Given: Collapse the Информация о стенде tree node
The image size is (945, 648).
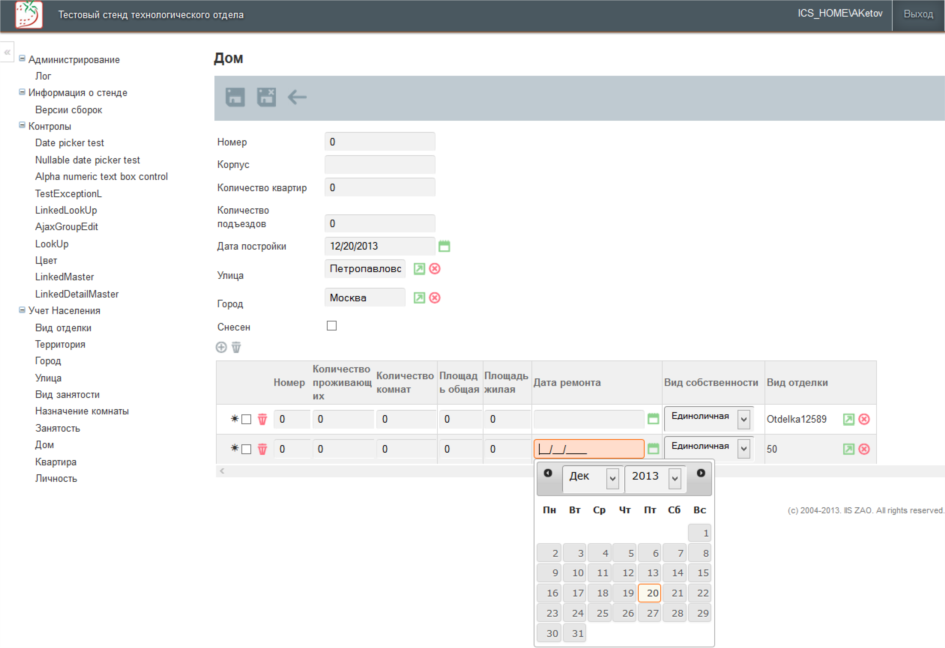Looking at the screenshot, I should coord(22,92).
